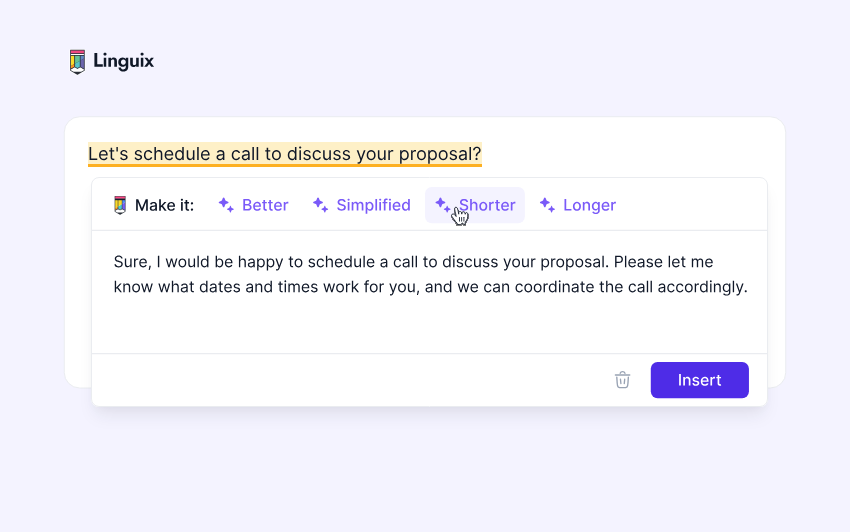Delete the suggestion with the trash icon
The height and width of the screenshot is (532, 850).
pos(622,380)
